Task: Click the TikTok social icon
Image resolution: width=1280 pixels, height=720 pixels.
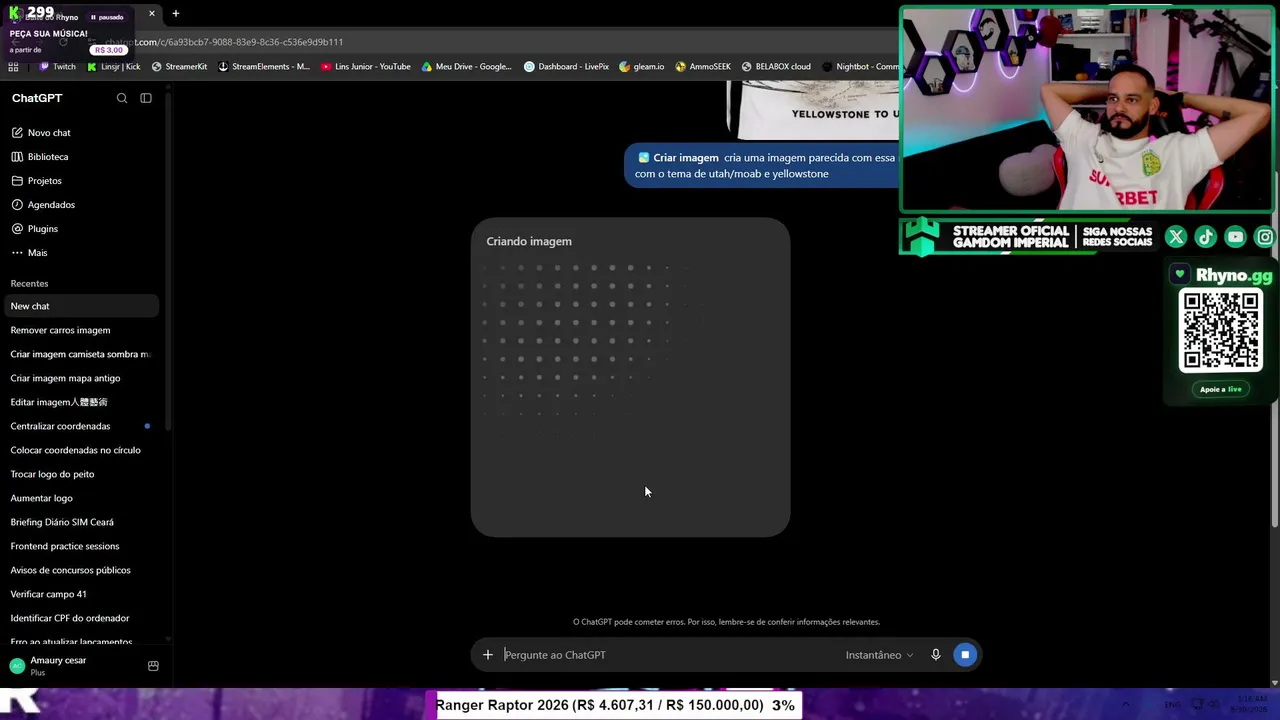Action: pos(1206,237)
